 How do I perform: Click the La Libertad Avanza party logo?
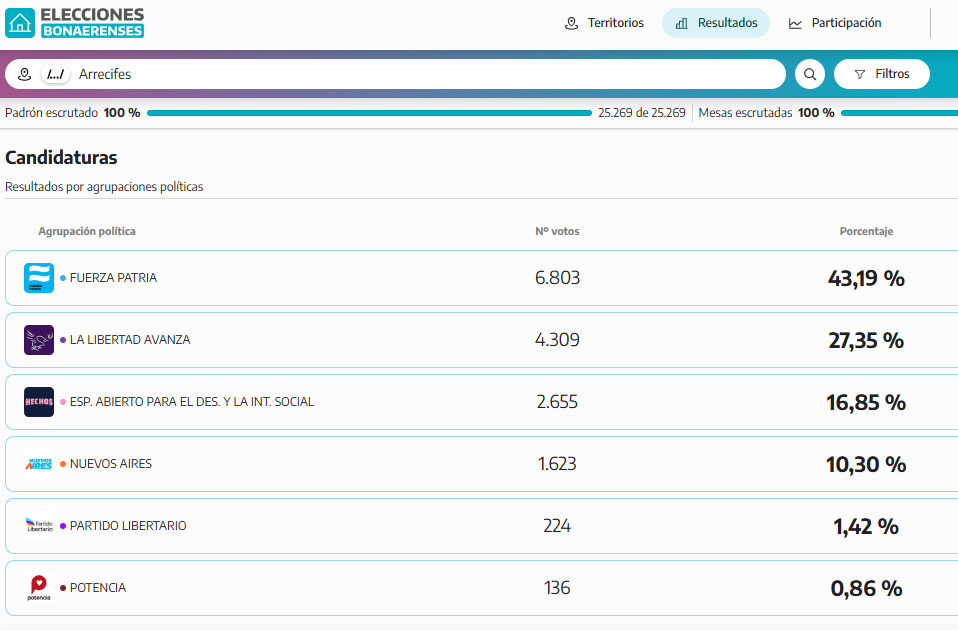[39, 340]
